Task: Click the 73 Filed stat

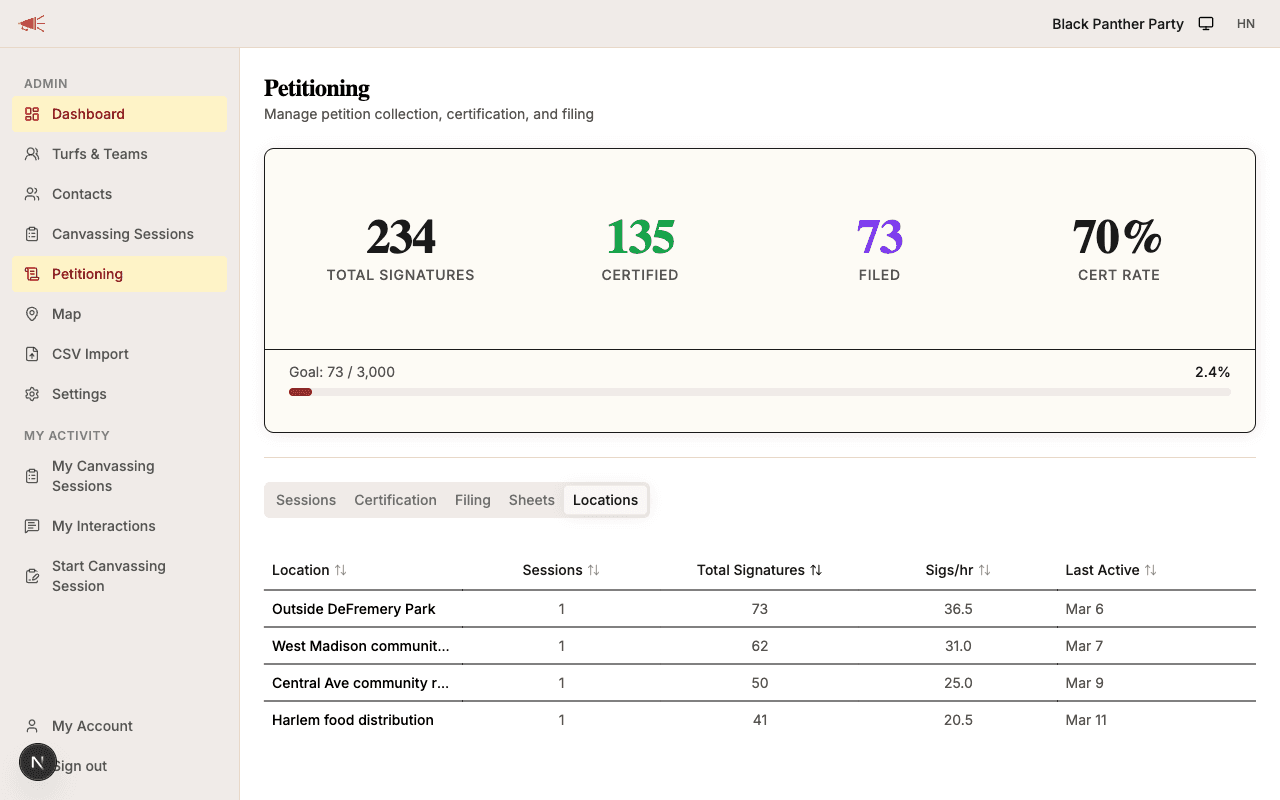Action: (x=880, y=249)
